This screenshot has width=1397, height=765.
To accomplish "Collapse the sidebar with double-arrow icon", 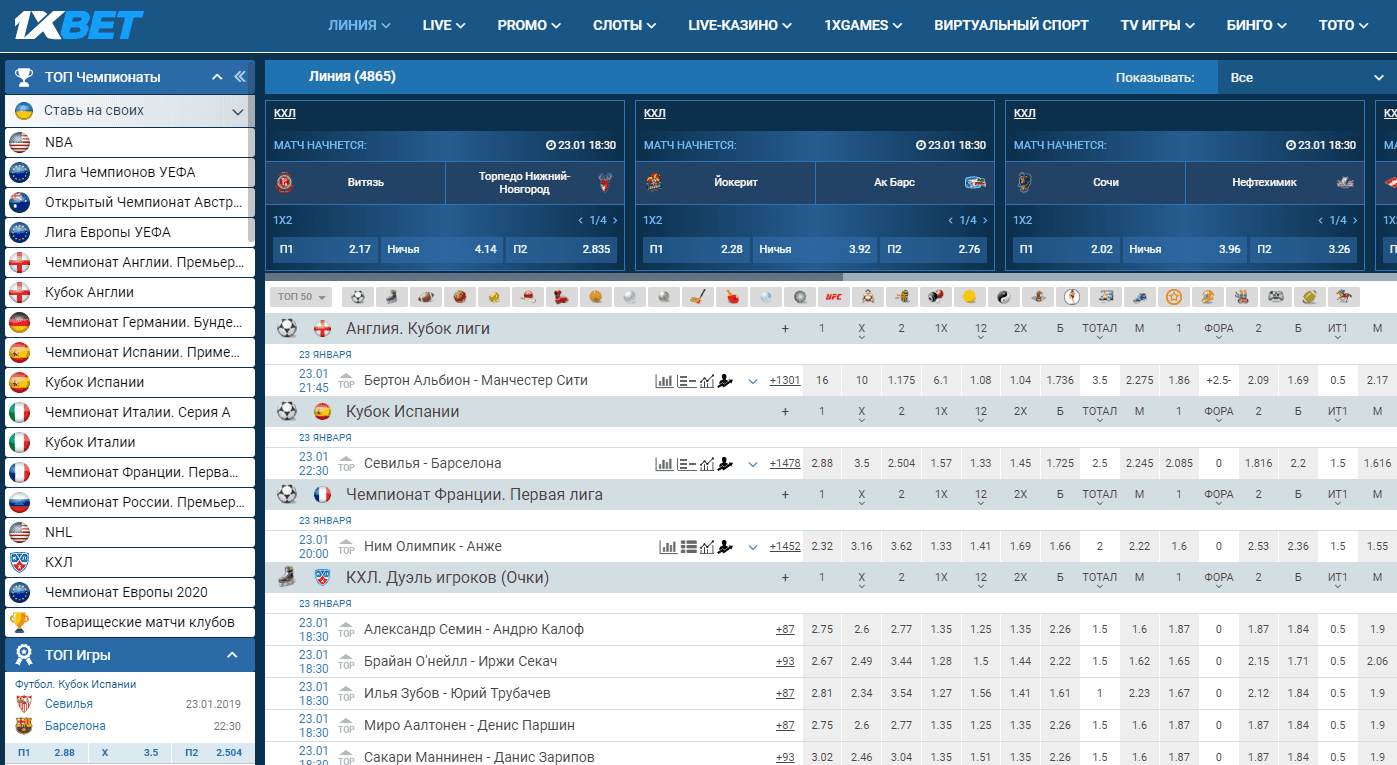I will coord(240,77).
